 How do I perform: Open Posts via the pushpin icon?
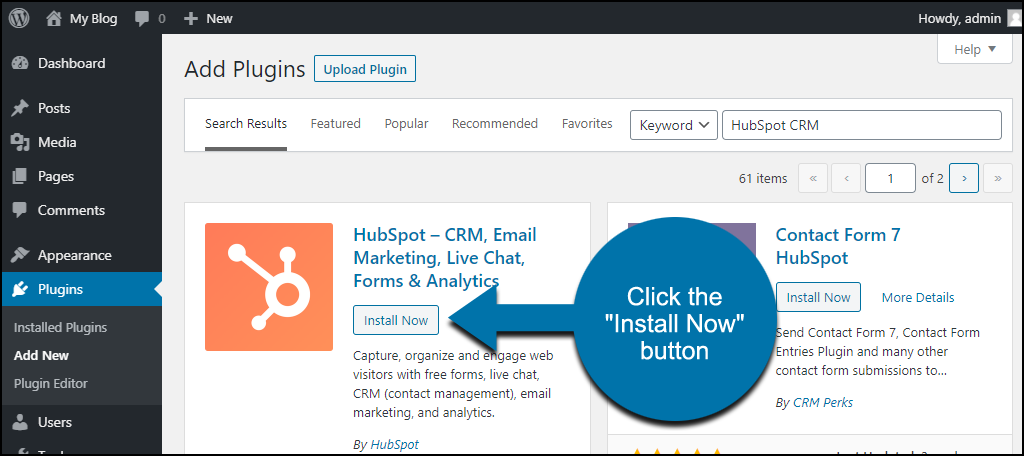click(x=20, y=108)
